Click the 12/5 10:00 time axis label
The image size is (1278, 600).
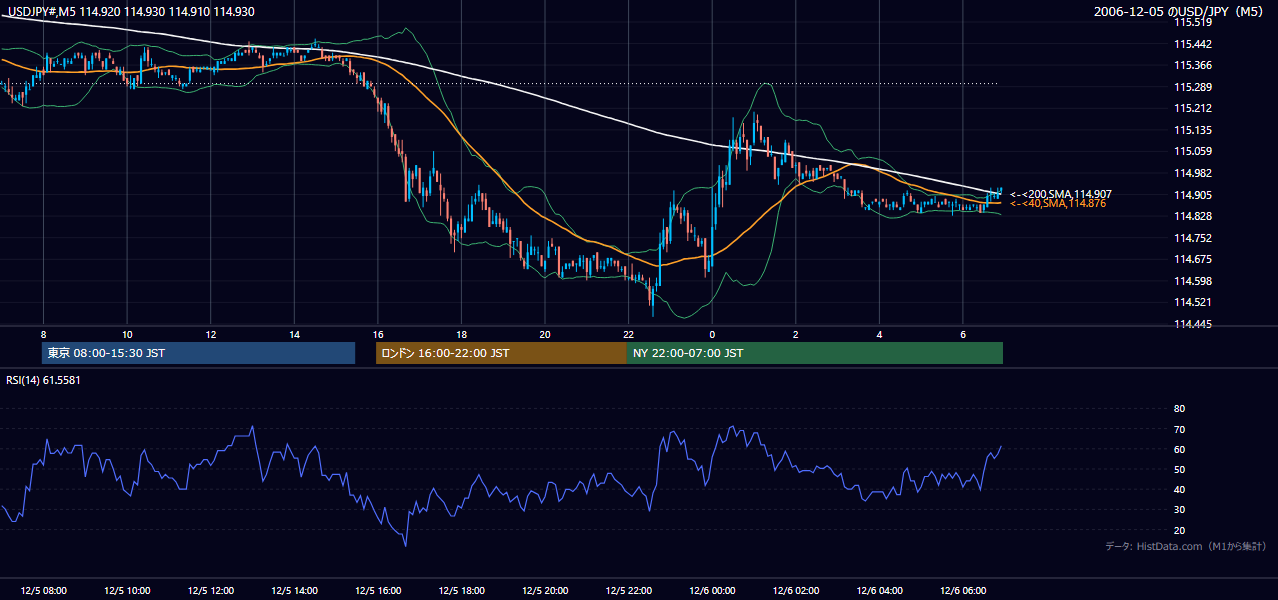click(x=127, y=590)
